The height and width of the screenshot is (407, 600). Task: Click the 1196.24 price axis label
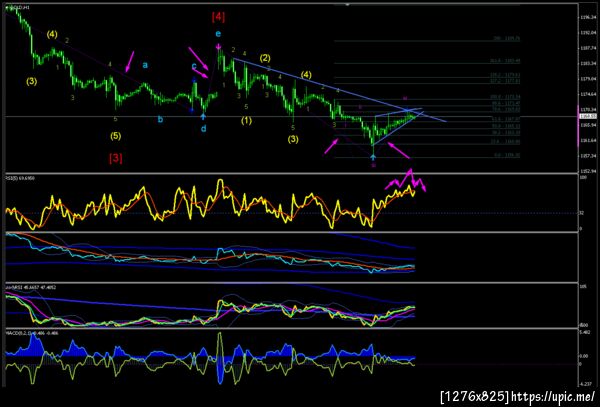click(587, 17)
